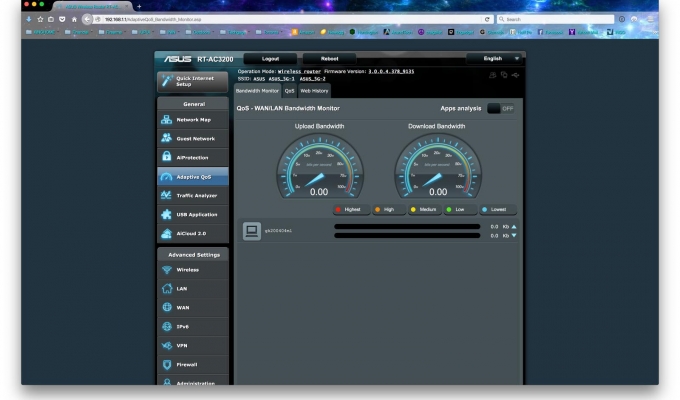Open the Guest Network page

point(193,138)
